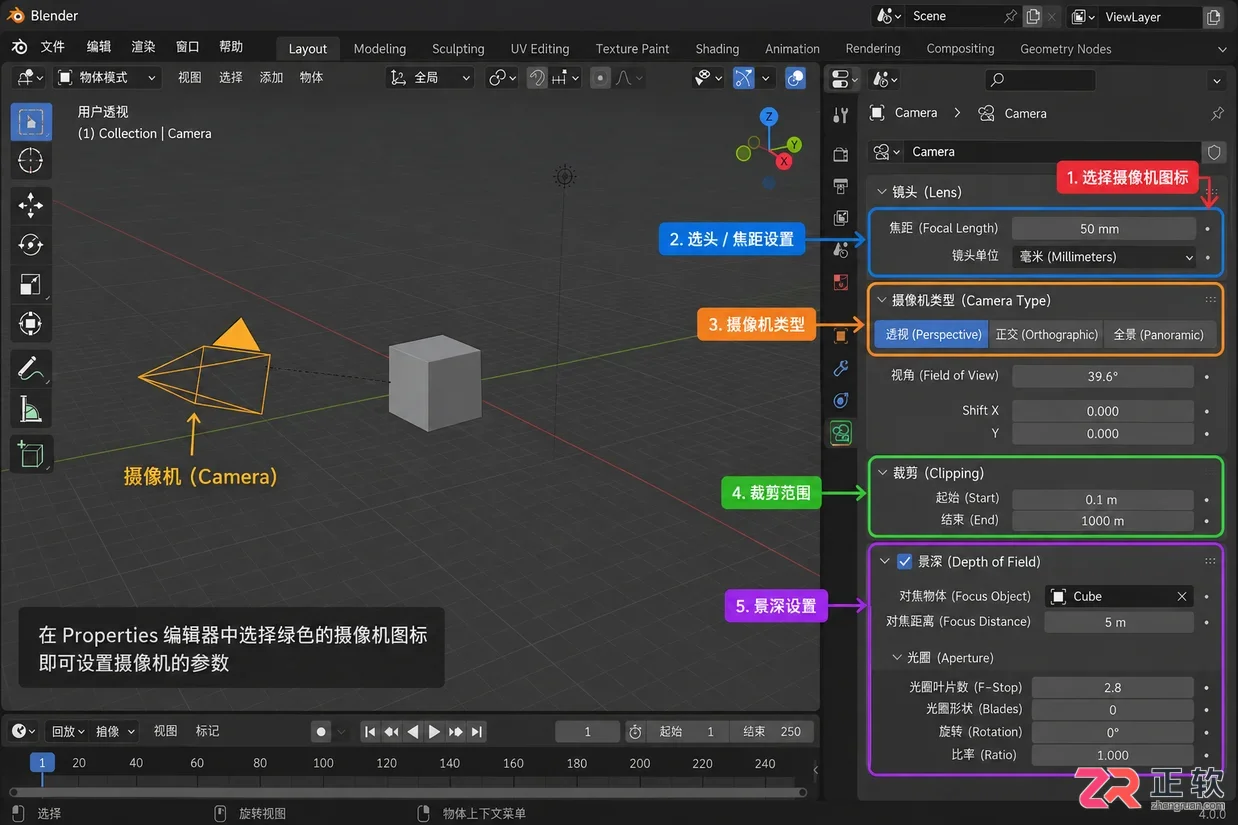Screen dimensions: 1238x825
Task: Click the F-Stop 2.8 field
Action: 1113,688
